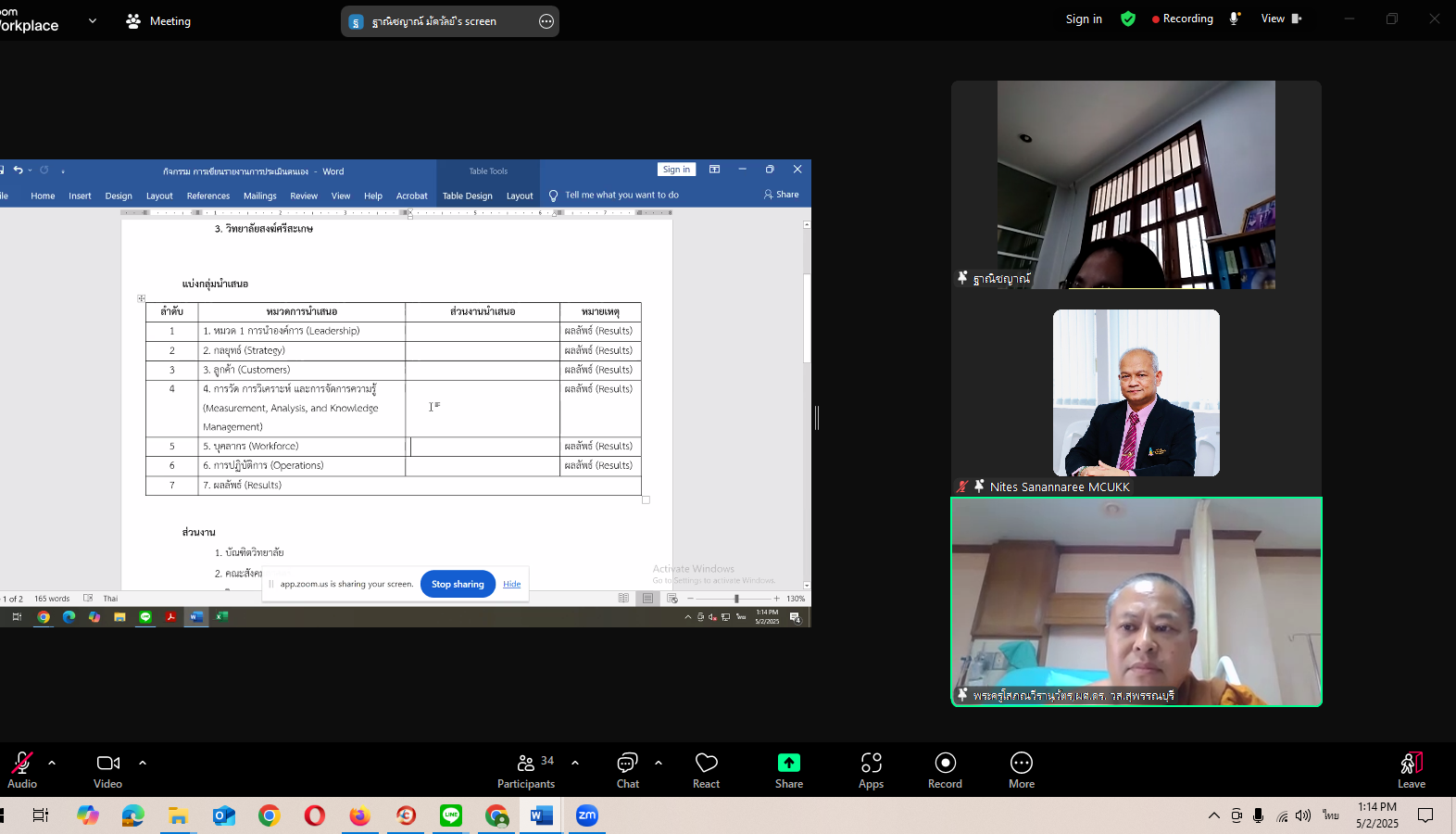1456x834 pixels.
Task: Click the empty cell beside 5. บุคลากร (Workforce)
Action: tap(483, 447)
